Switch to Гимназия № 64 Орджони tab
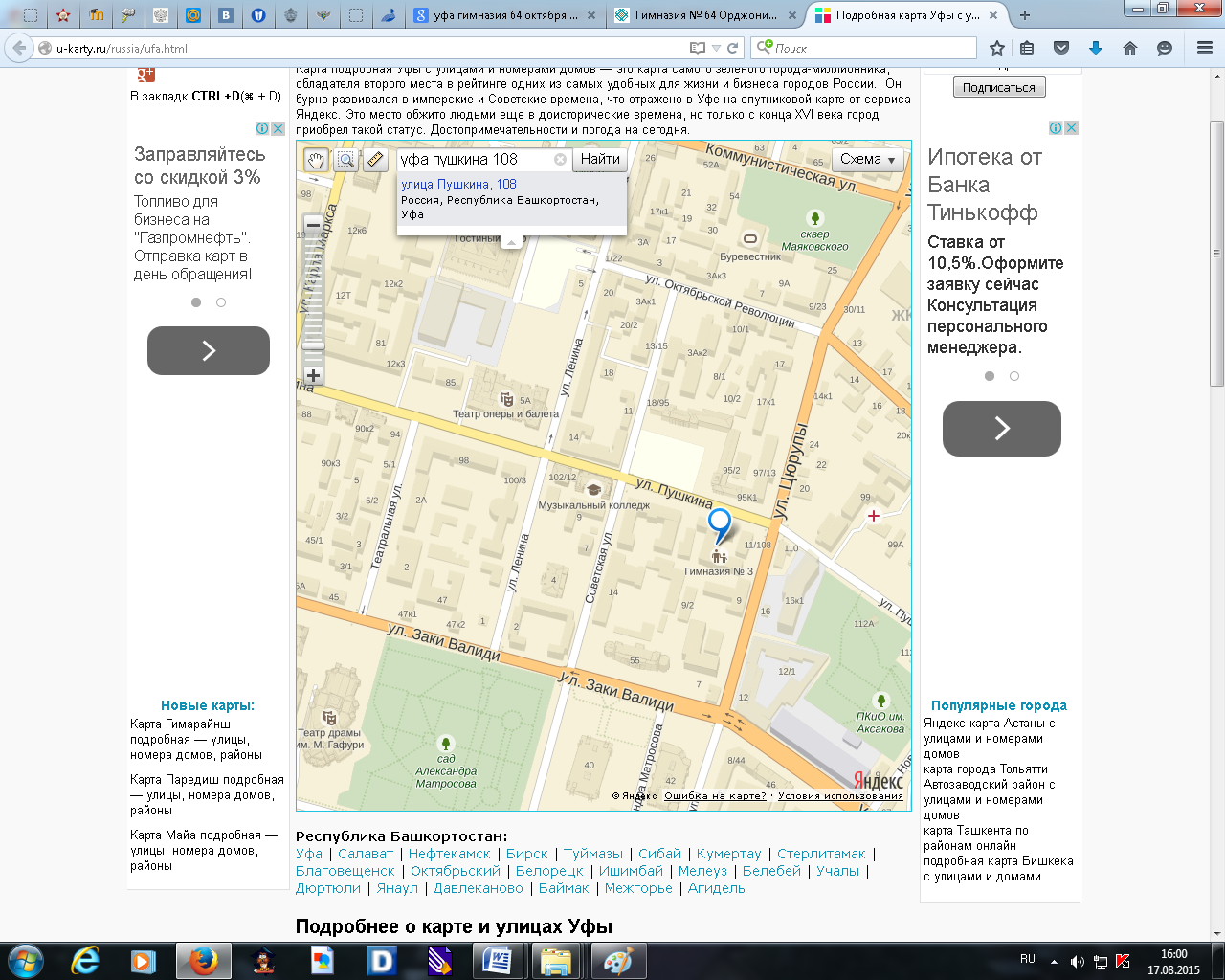 (705, 15)
